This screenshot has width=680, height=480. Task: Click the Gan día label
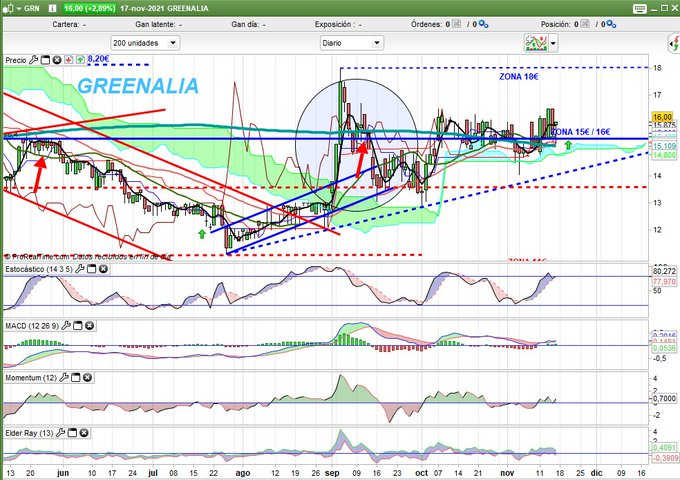(245, 24)
